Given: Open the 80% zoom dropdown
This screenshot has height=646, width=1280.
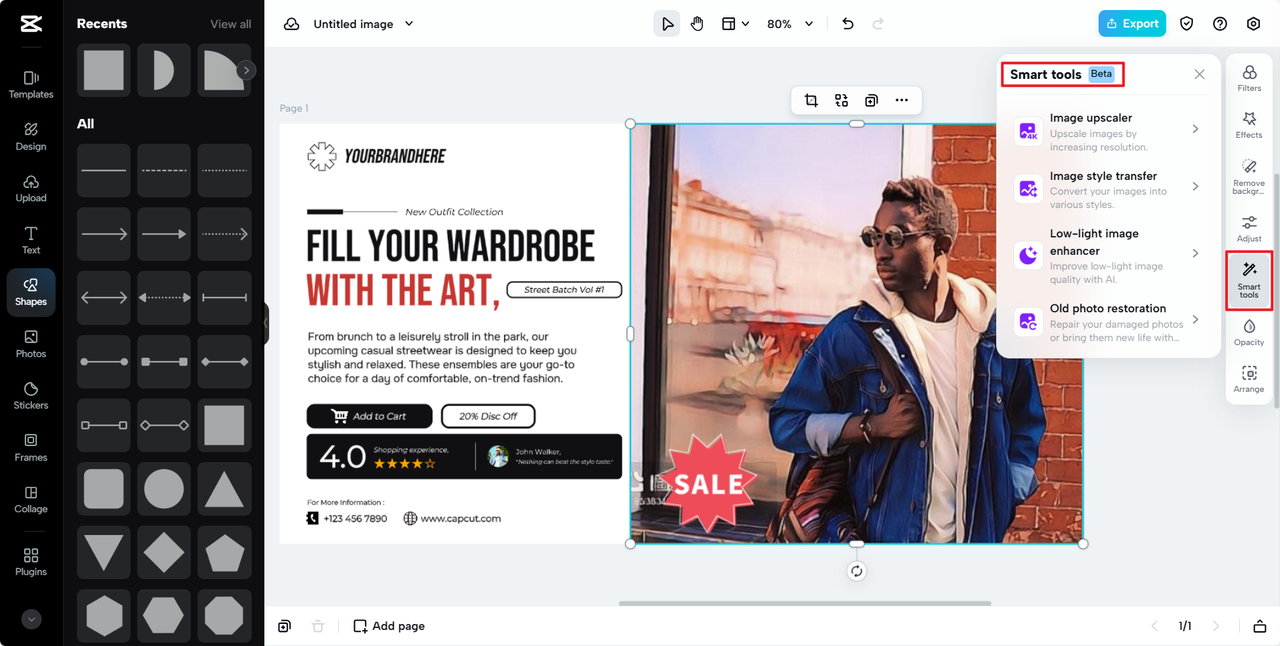Looking at the screenshot, I should (x=790, y=24).
